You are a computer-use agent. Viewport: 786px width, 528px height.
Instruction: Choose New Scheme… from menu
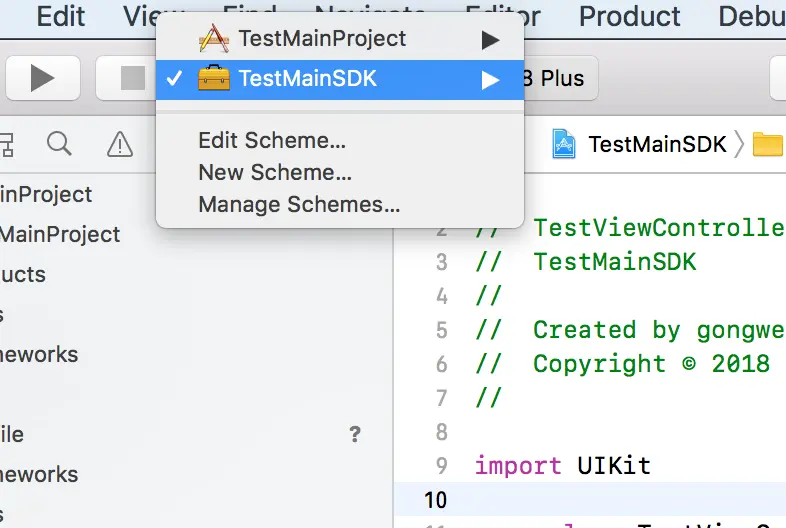pyautogui.click(x=275, y=172)
